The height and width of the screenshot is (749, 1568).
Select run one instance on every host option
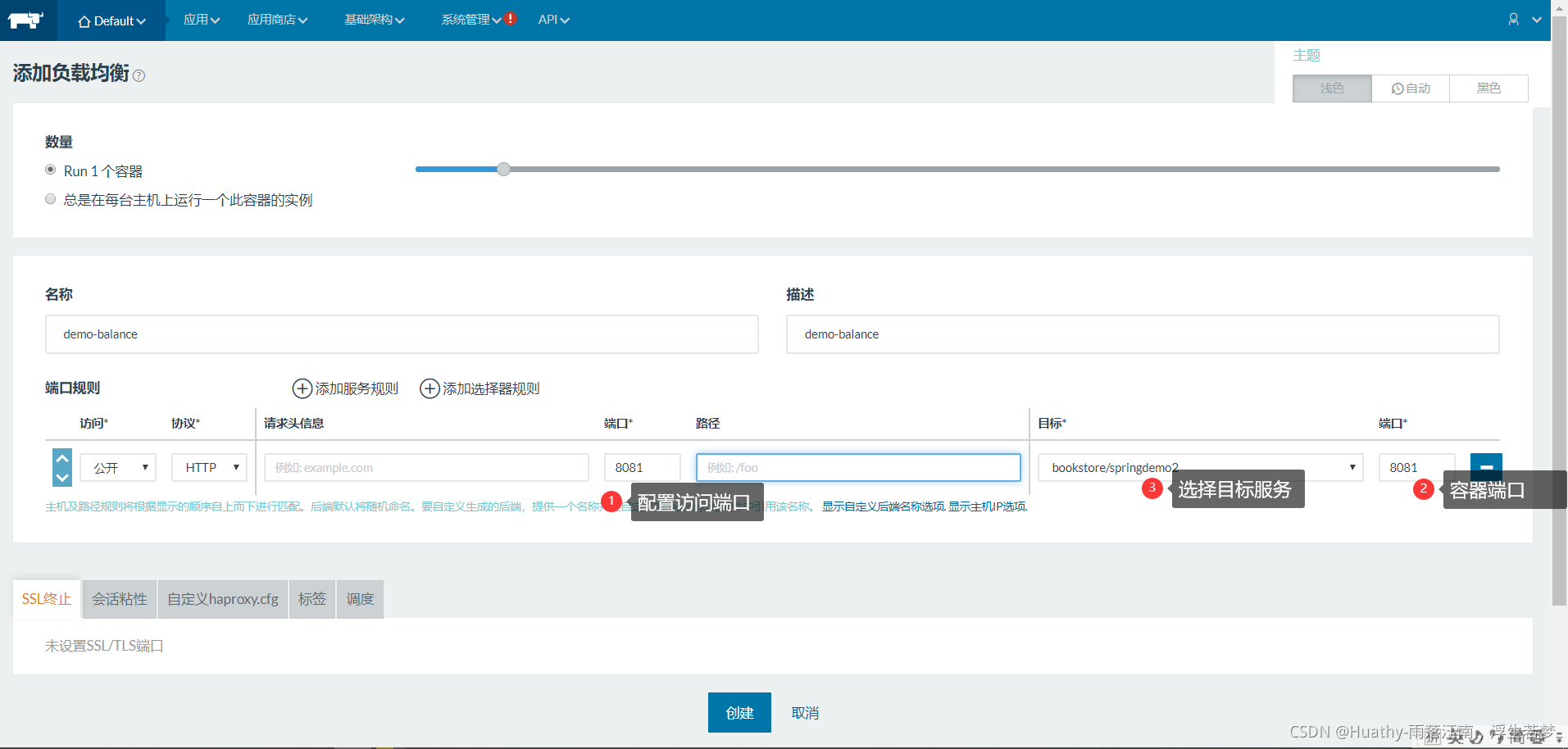pyautogui.click(x=51, y=199)
